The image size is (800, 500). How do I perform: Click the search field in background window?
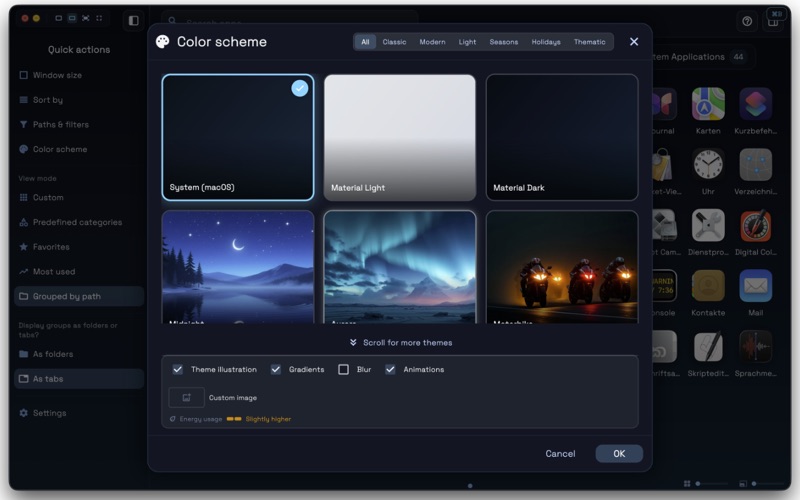tap(290, 20)
